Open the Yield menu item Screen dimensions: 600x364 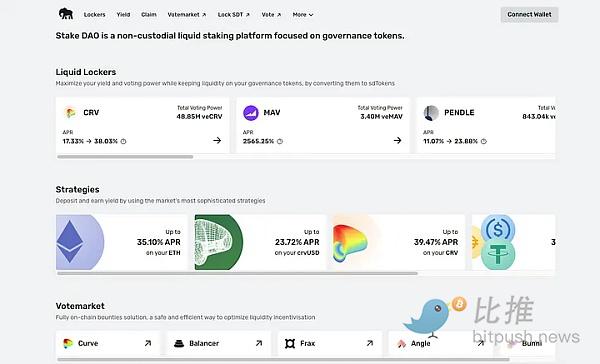123,15
